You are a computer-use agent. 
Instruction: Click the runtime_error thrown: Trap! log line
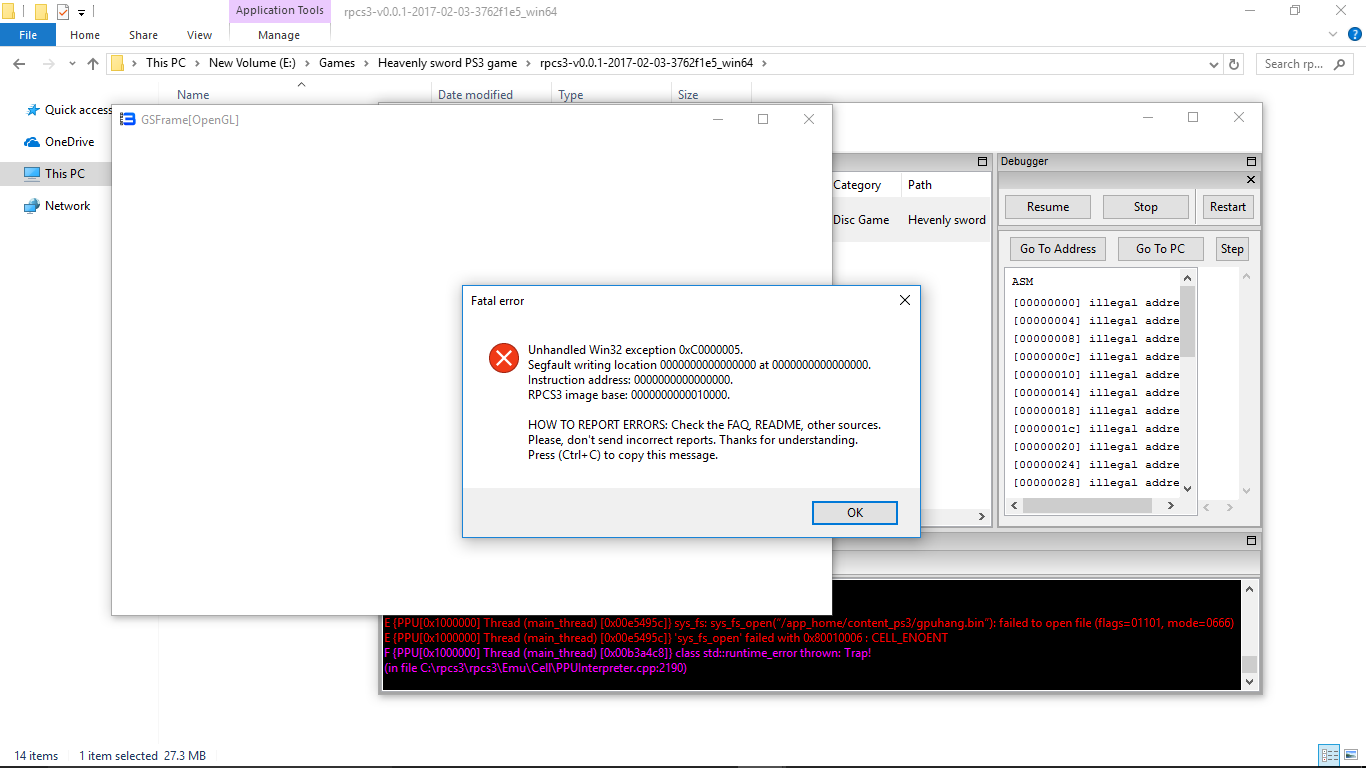coord(627,653)
